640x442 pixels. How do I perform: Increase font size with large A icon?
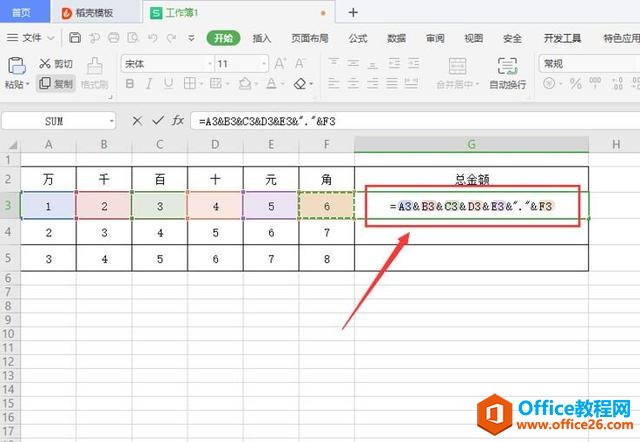(280, 64)
